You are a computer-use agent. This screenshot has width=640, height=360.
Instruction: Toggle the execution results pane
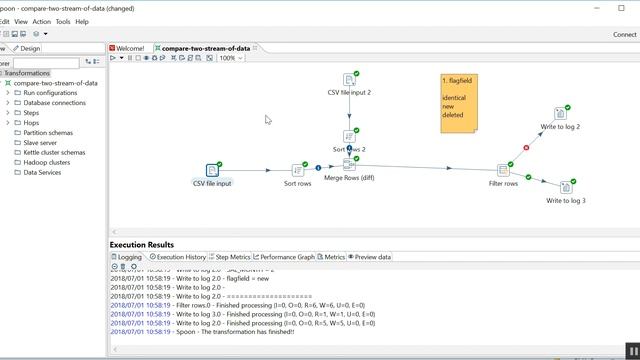[209, 58]
